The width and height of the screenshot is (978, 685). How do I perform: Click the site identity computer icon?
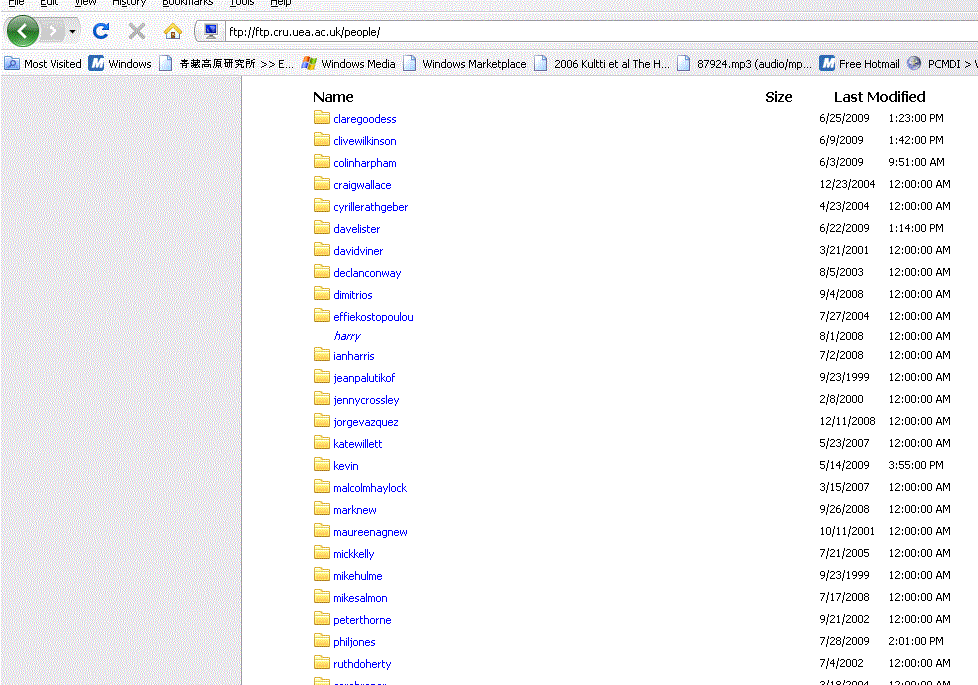211,31
